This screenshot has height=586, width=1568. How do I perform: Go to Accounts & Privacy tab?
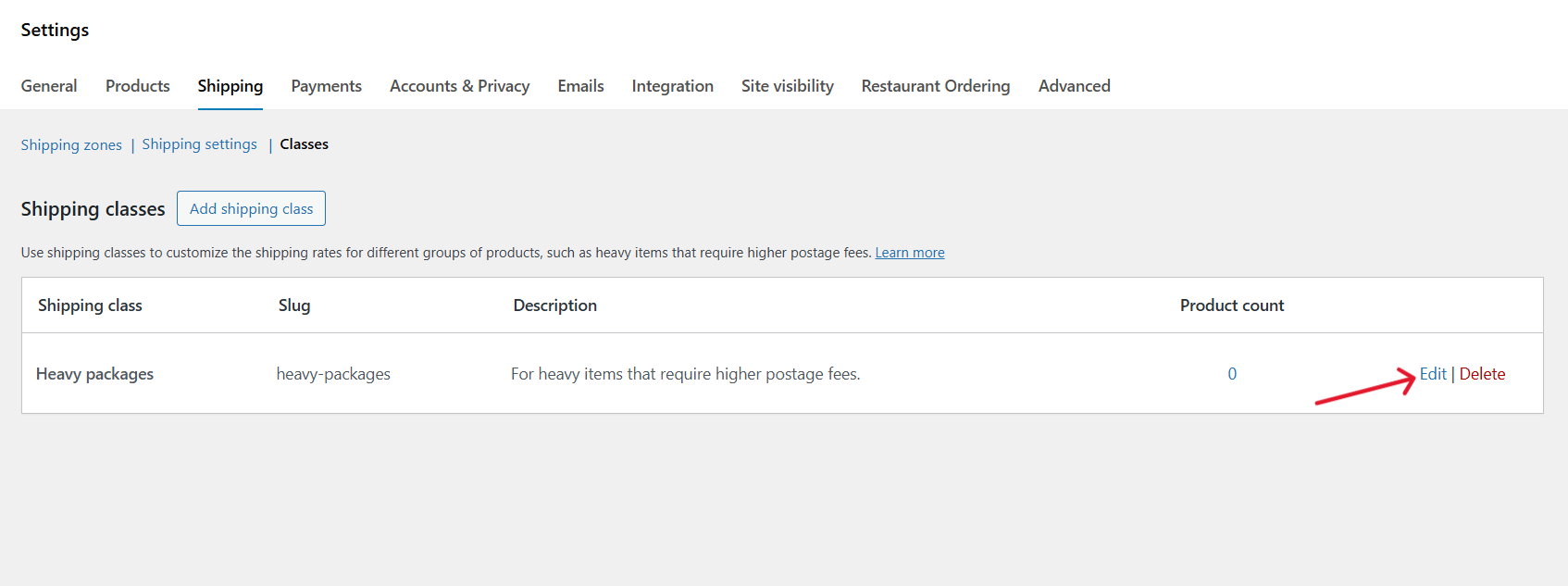pyautogui.click(x=459, y=86)
